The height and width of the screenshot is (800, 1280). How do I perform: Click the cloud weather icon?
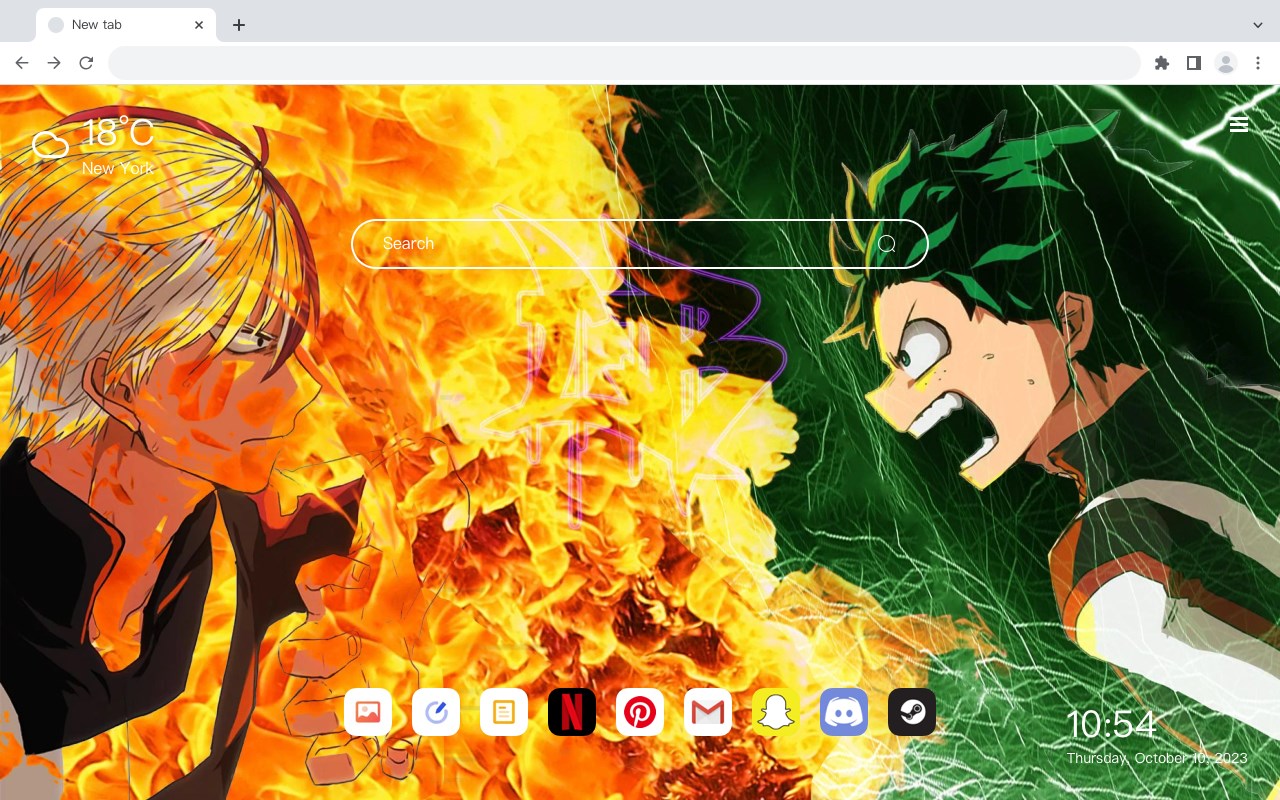[x=50, y=145]
